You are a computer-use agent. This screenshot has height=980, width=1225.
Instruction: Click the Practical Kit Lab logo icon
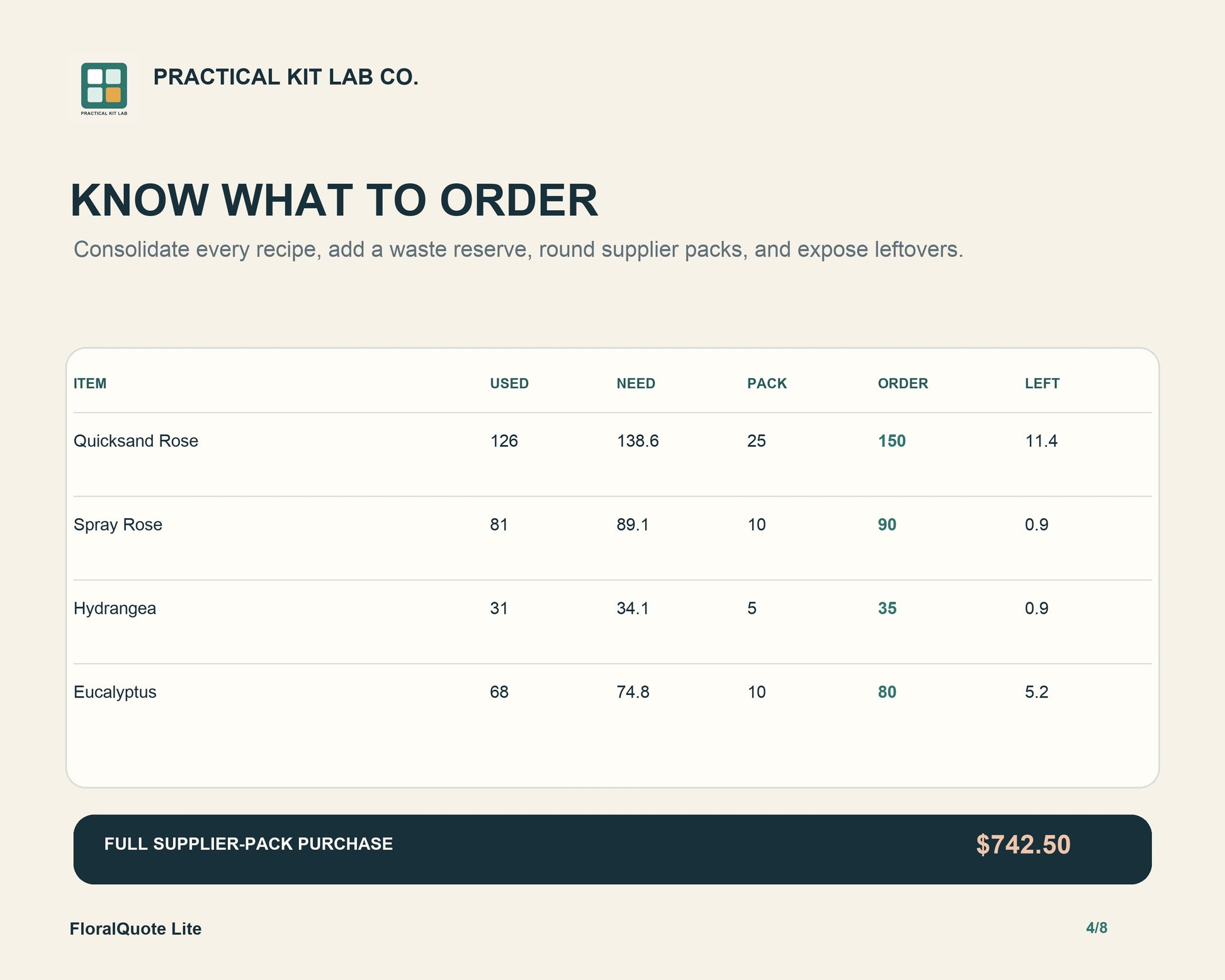(104, 88)
